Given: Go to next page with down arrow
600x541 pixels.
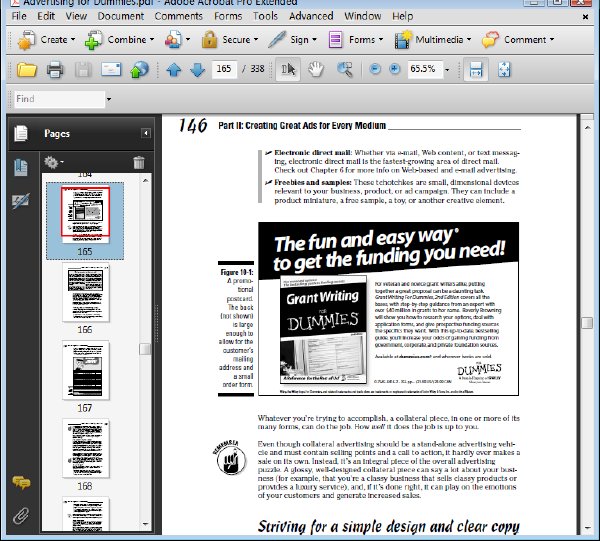Looking at the screenshot, I should [197, 70].
